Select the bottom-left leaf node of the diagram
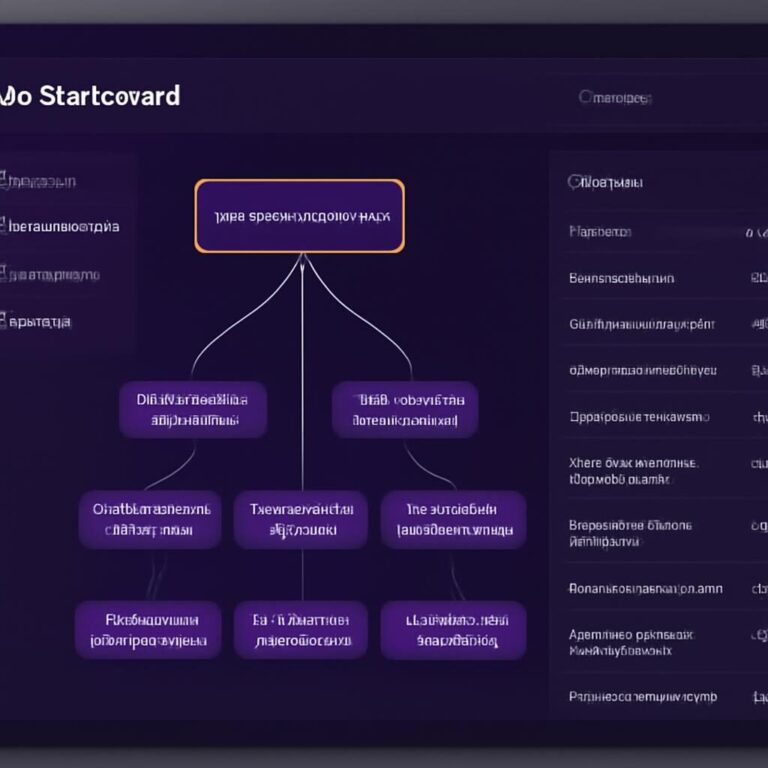Image resolution: width=768 pixels, height=768 pixels. click(148, 630)
